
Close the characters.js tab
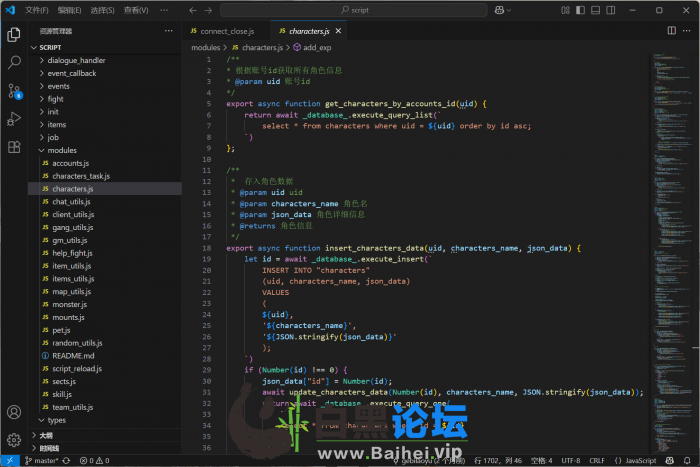point(338,31)
